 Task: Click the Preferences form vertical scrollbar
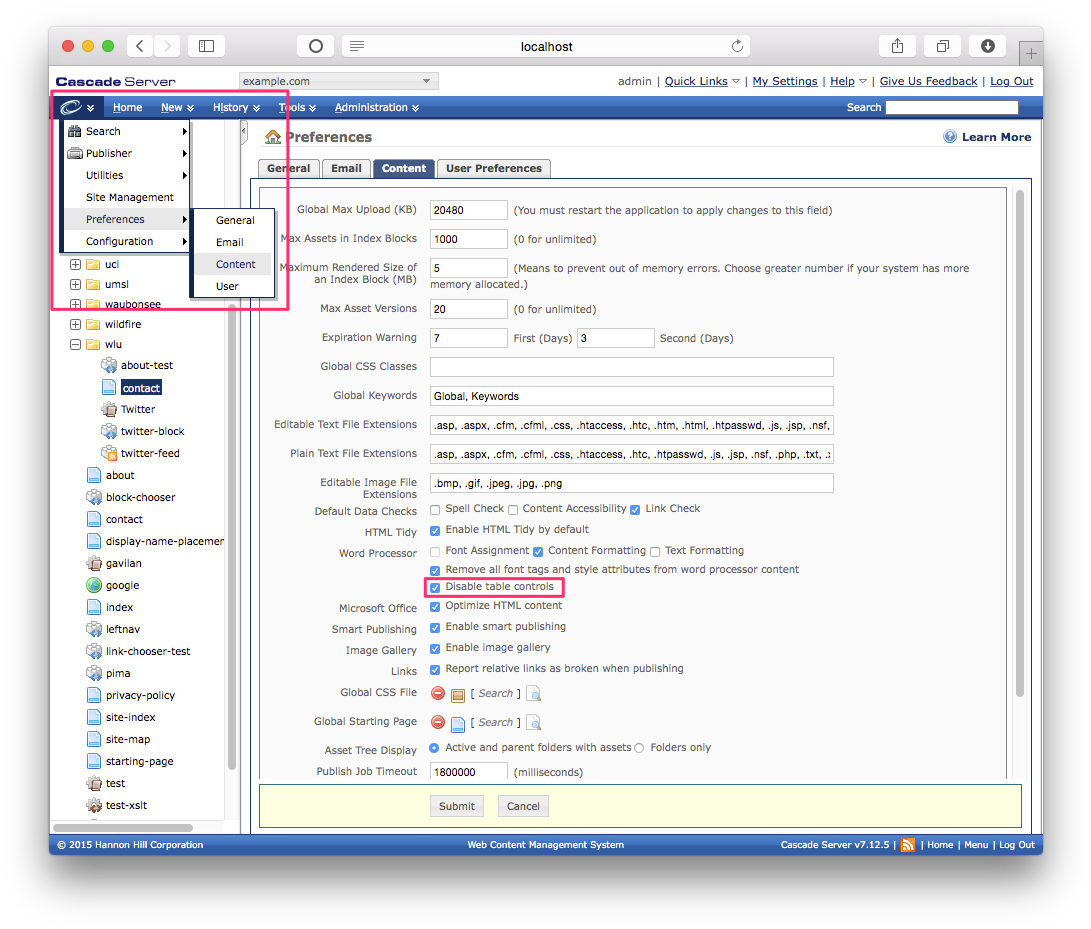[1020, 443]
